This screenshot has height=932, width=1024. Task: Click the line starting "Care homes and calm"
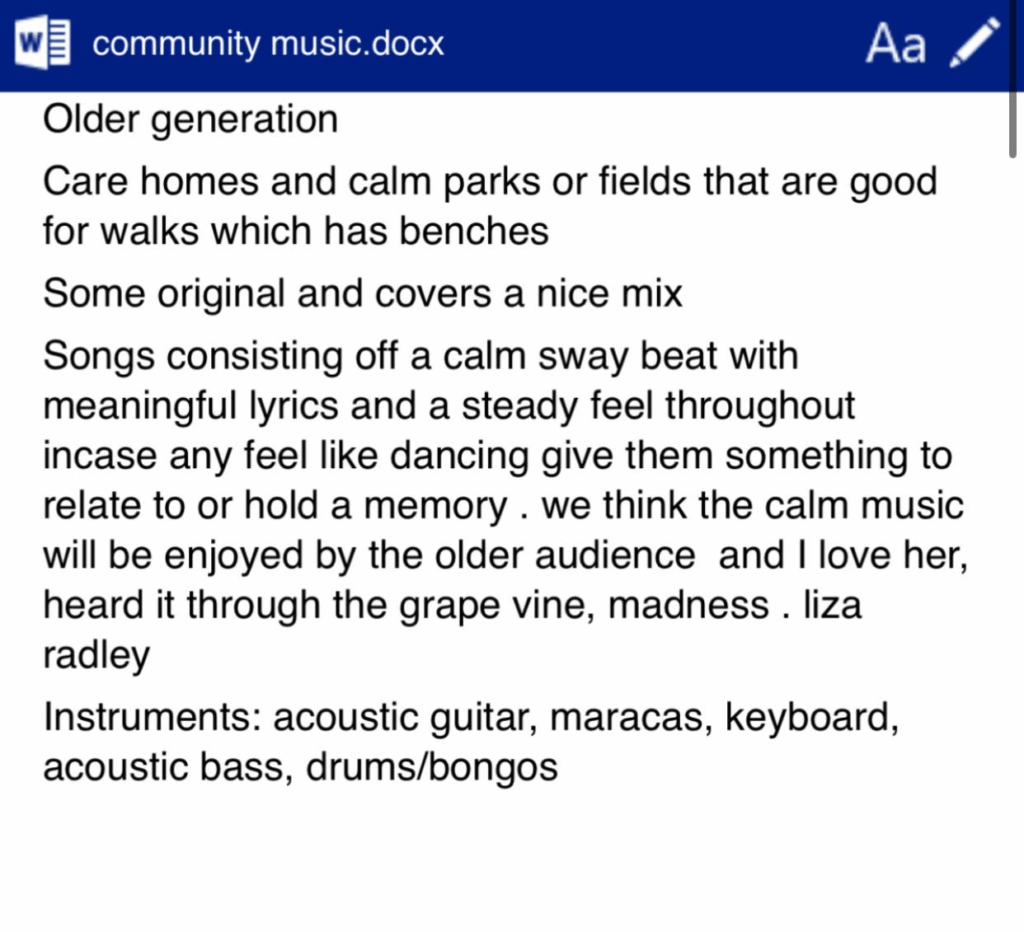click(490, 182)
